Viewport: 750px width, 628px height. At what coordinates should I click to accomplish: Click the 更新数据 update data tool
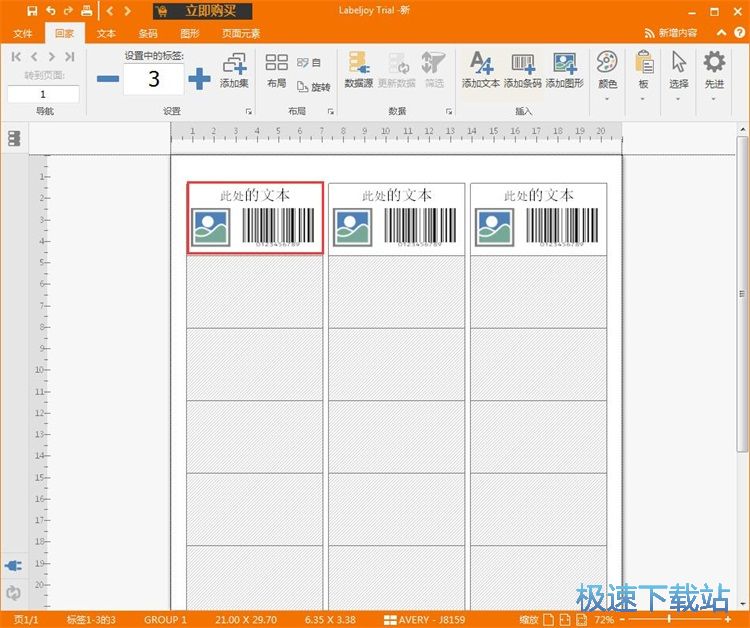397,70
